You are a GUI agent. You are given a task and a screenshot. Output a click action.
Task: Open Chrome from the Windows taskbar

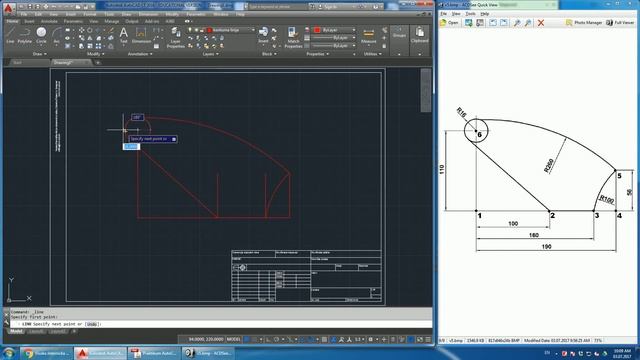pyautogui.click(x=46, y=353)
